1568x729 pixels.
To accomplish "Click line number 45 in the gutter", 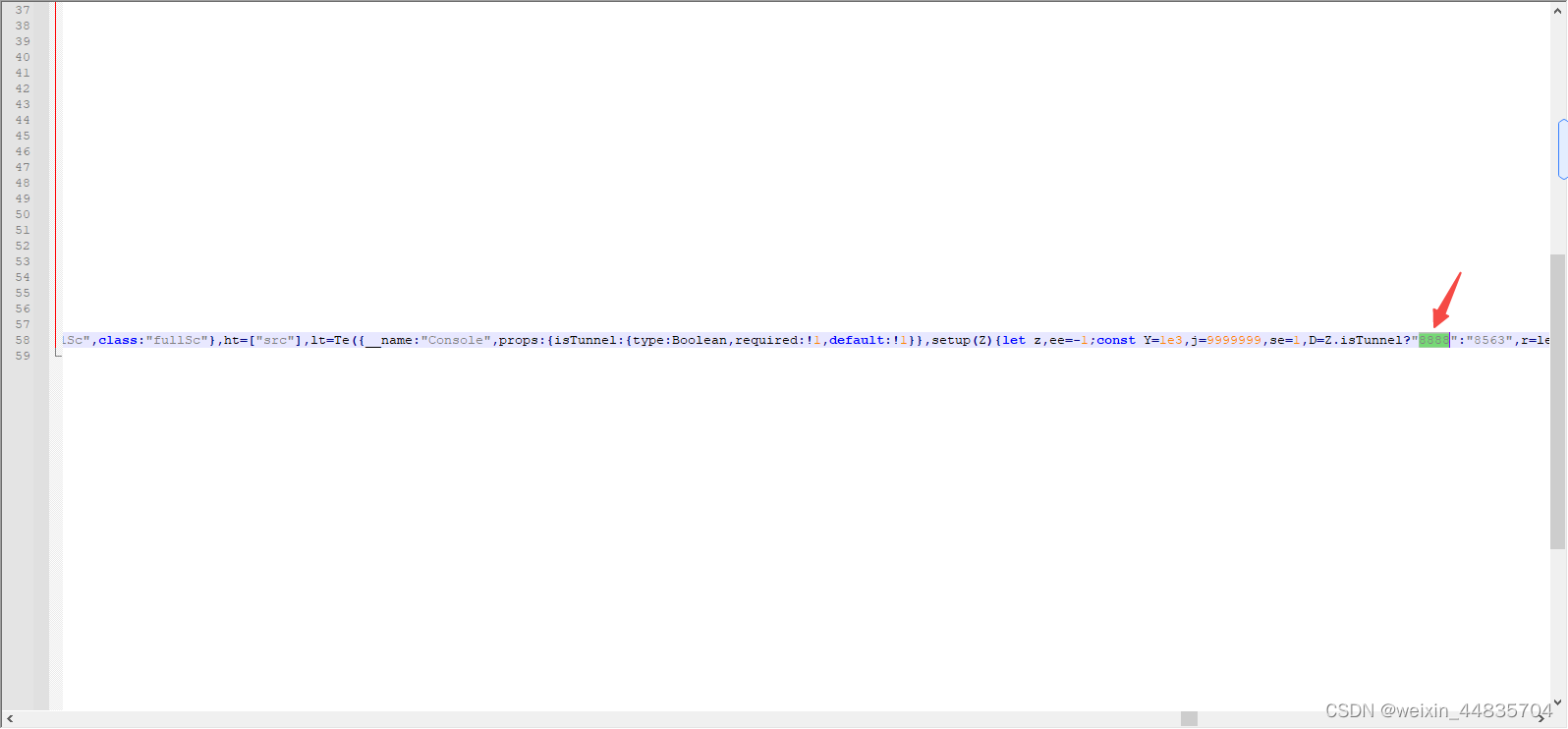I will [23, 136].
